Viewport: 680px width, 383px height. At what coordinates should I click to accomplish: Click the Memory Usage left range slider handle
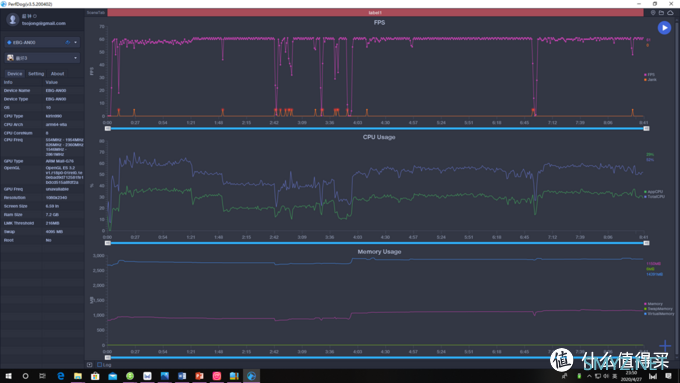[x=108, y=357]
